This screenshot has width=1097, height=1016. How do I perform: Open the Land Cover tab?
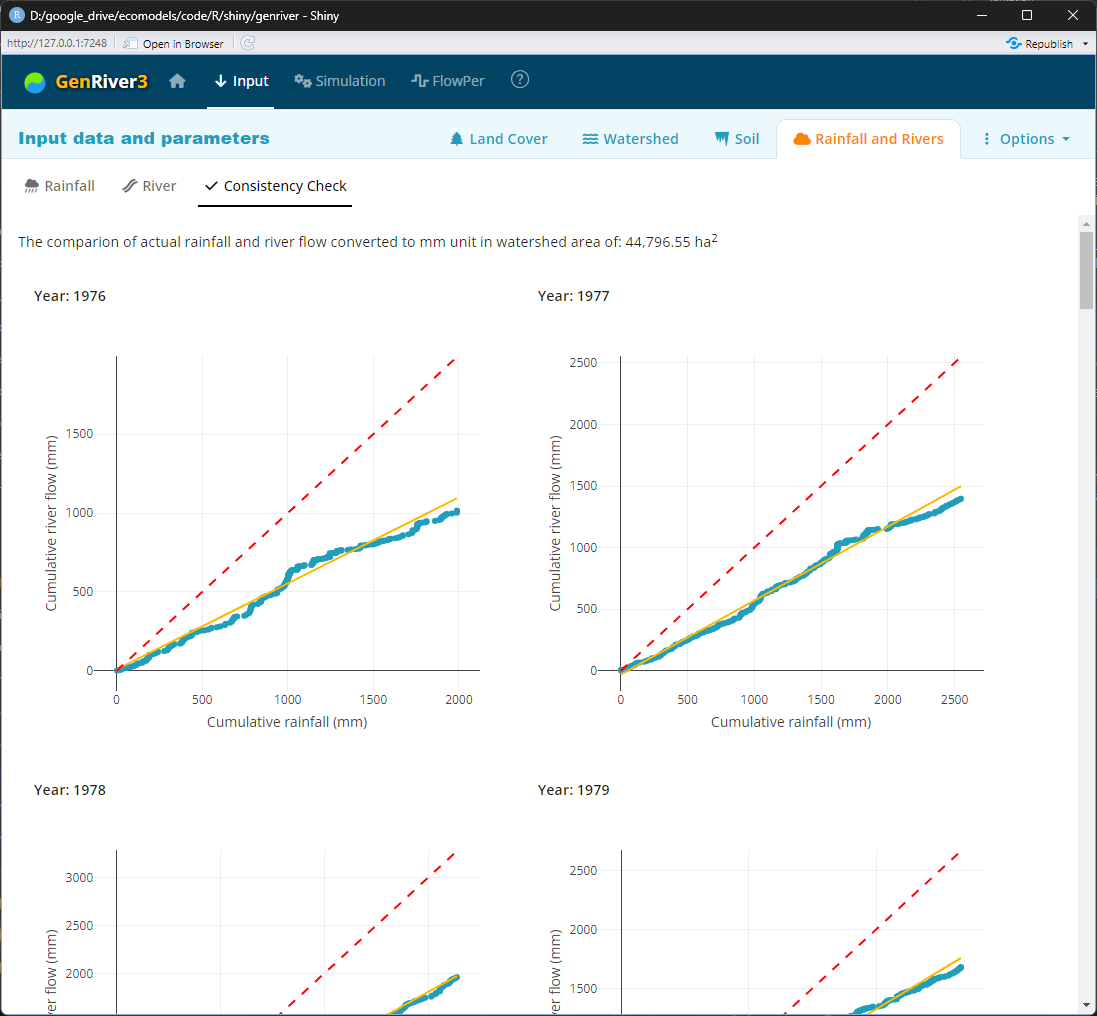point(498,139)
